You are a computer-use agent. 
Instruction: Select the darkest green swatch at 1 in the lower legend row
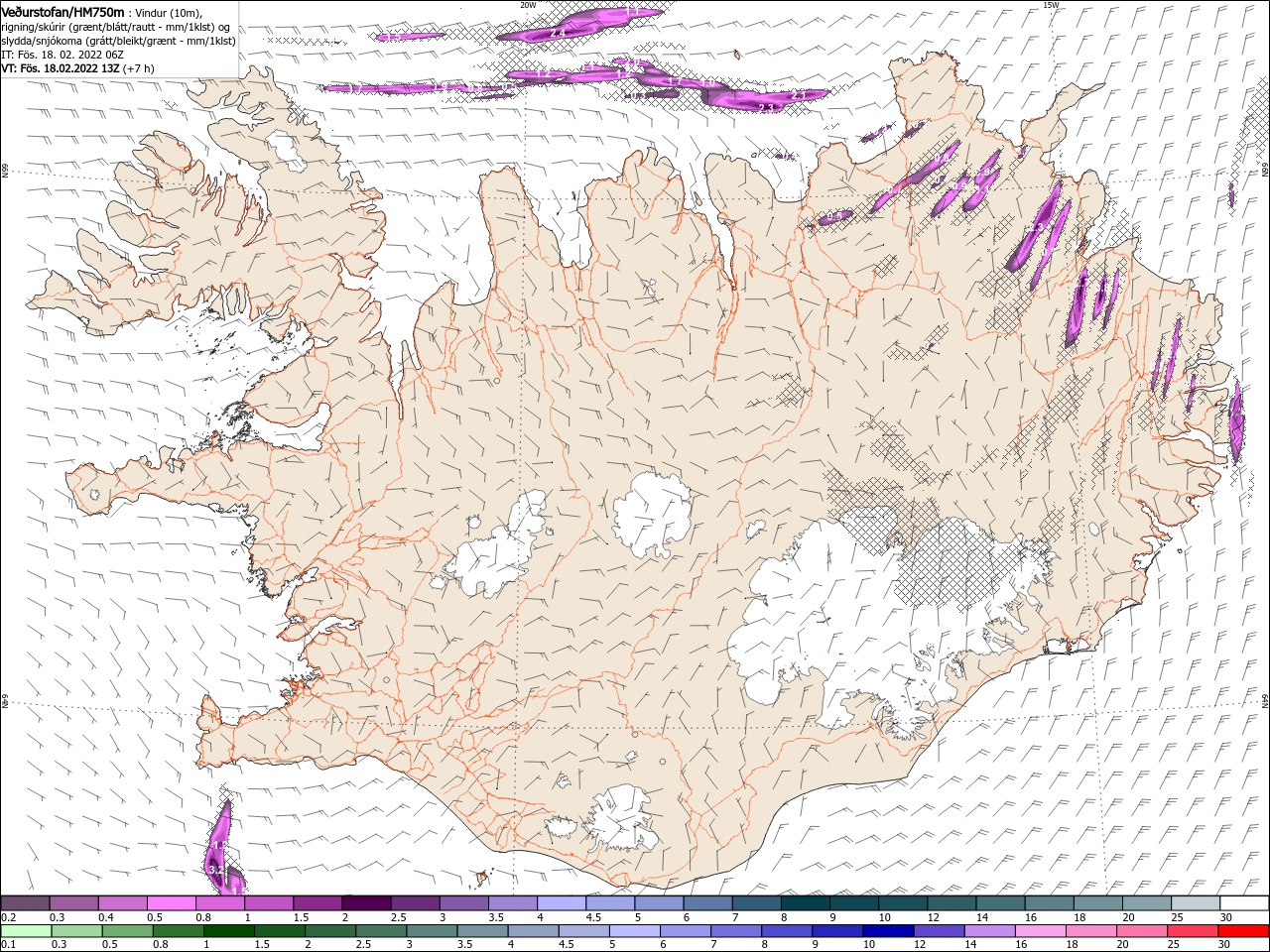(x=228, y=931)
